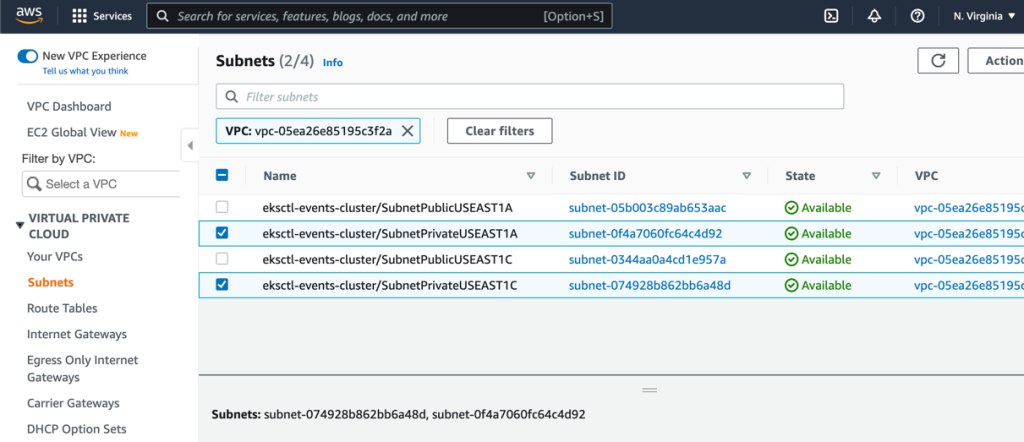
Task: Uncheck the SubnetPrivateUSEAST1A row checkbox
Action: tap(222, 232)
